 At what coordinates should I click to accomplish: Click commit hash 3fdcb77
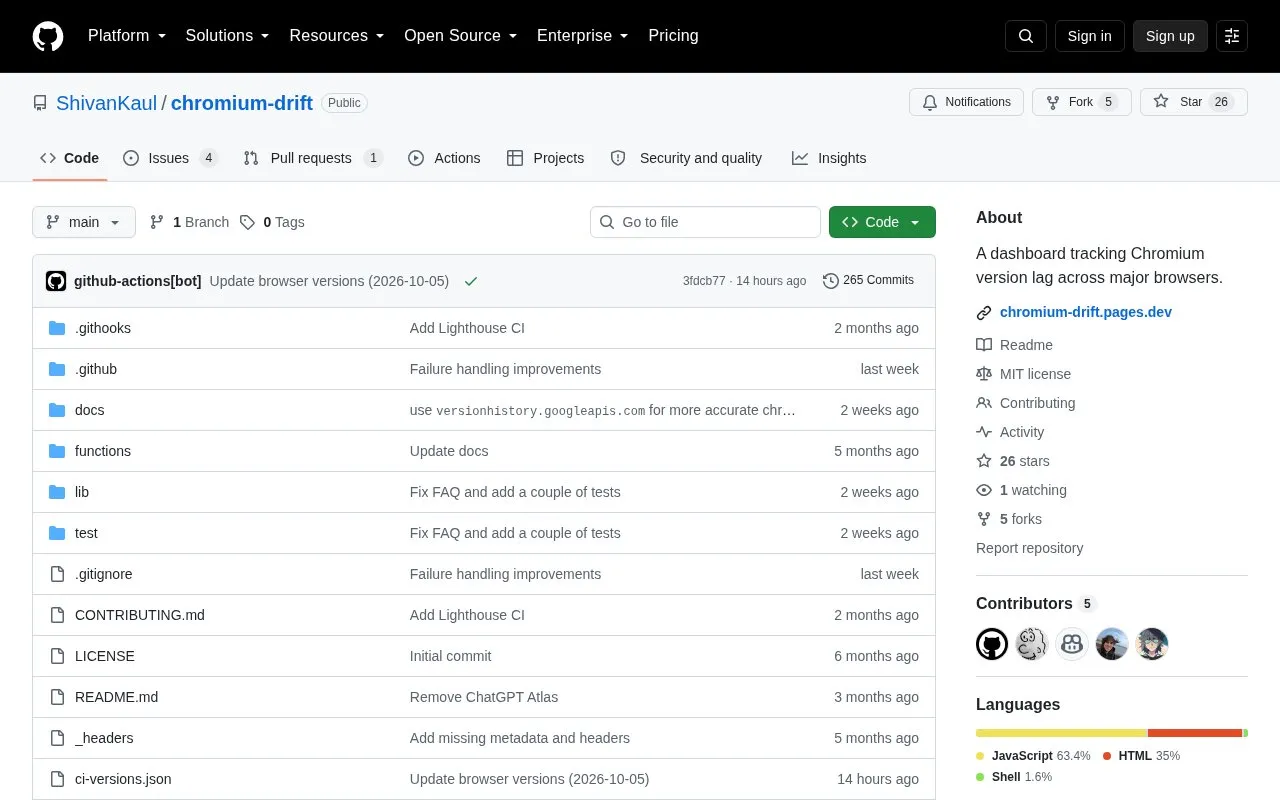[704, 281]
